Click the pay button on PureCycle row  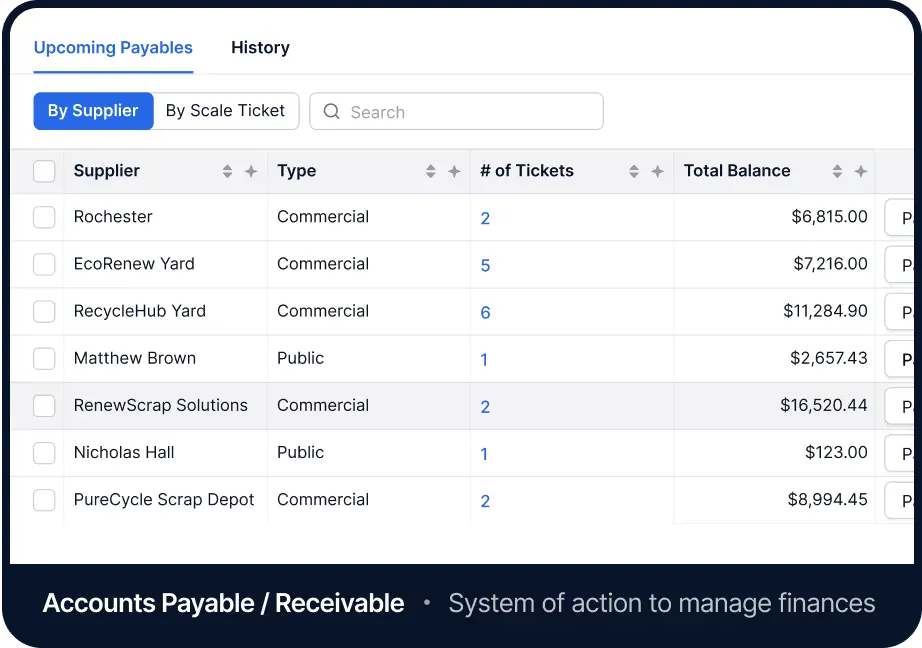pyautogui.click(x=903, y=501)
